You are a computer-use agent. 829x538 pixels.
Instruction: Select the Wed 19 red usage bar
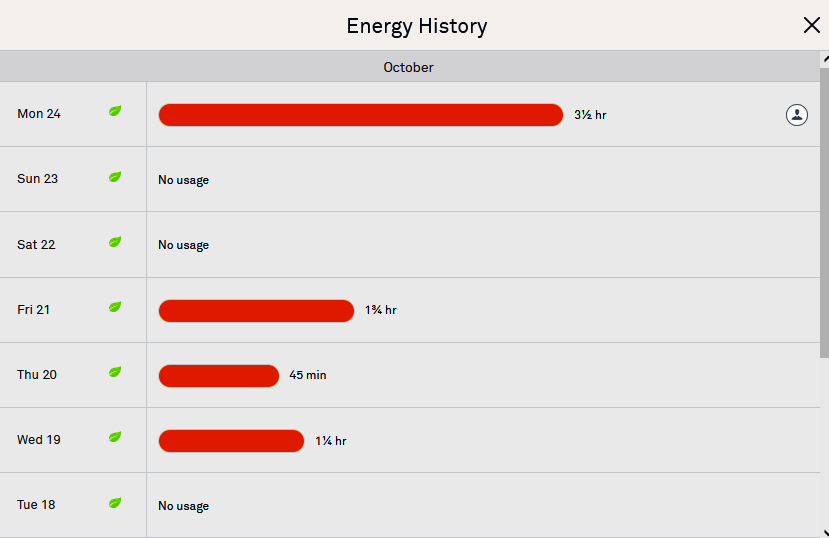pos(231,441)
